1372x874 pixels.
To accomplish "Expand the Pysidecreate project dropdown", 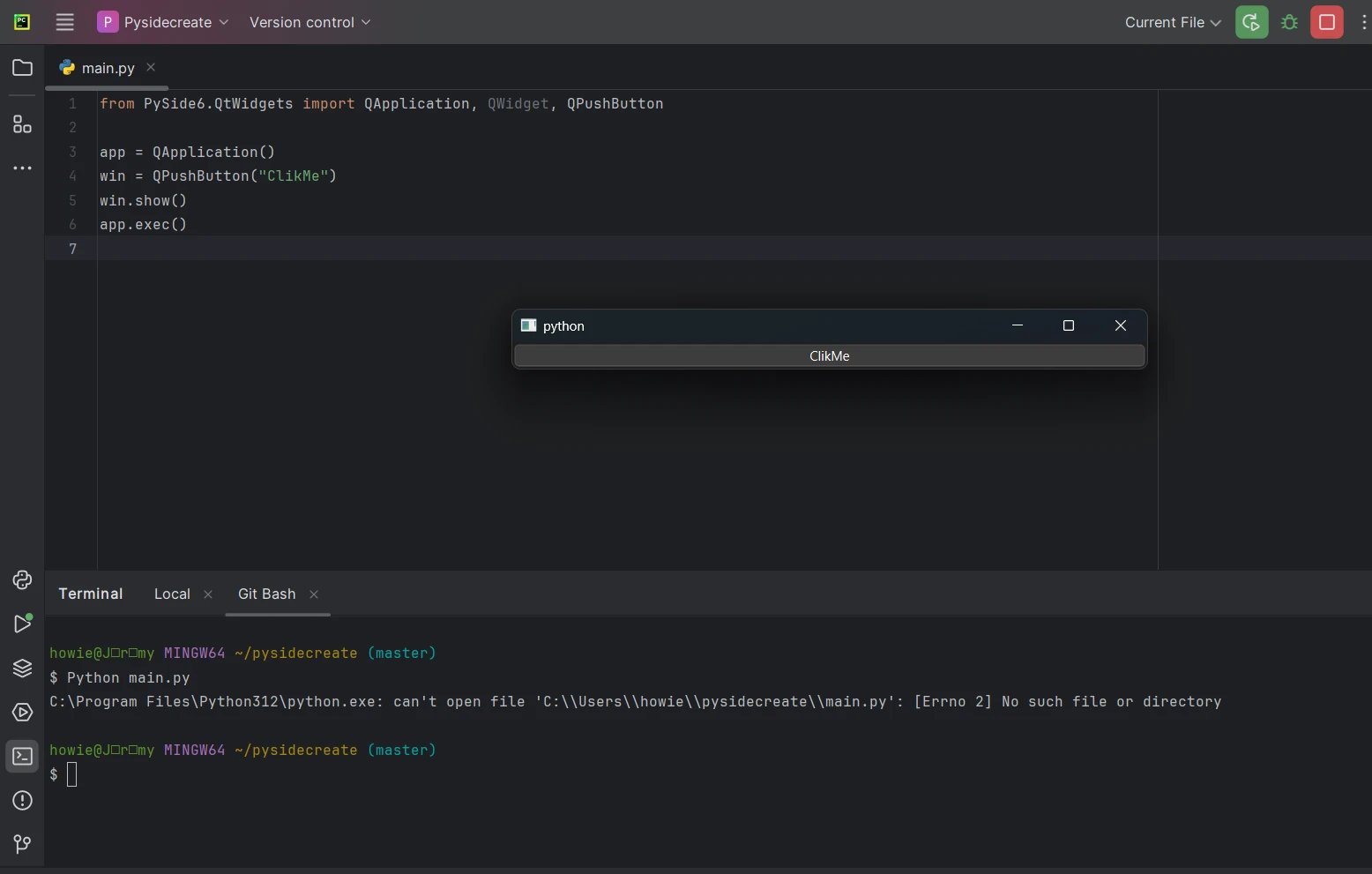I will (163, 22).
